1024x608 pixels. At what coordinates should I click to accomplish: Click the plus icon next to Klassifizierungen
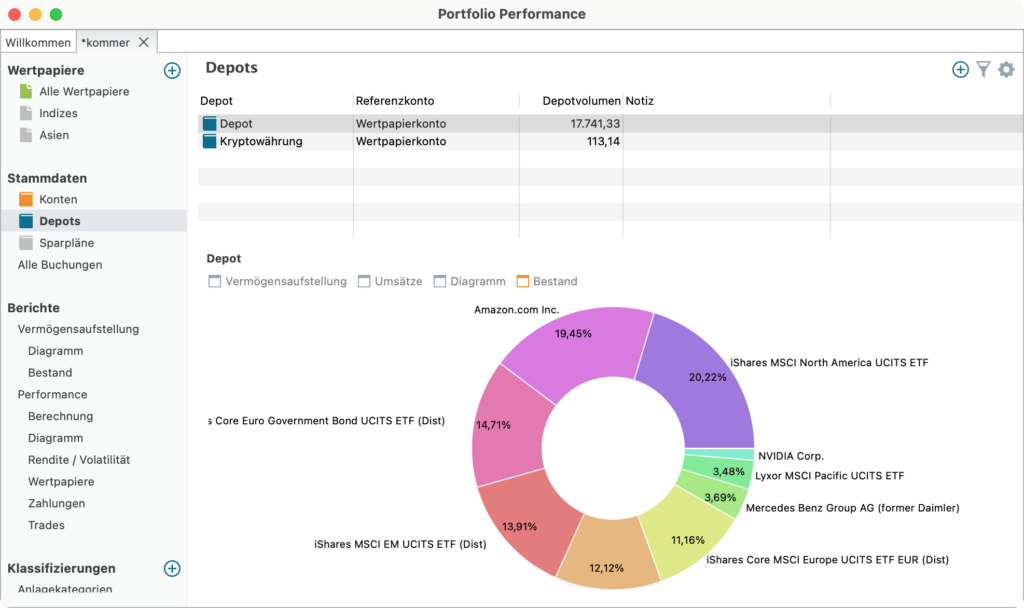(172, 568)
